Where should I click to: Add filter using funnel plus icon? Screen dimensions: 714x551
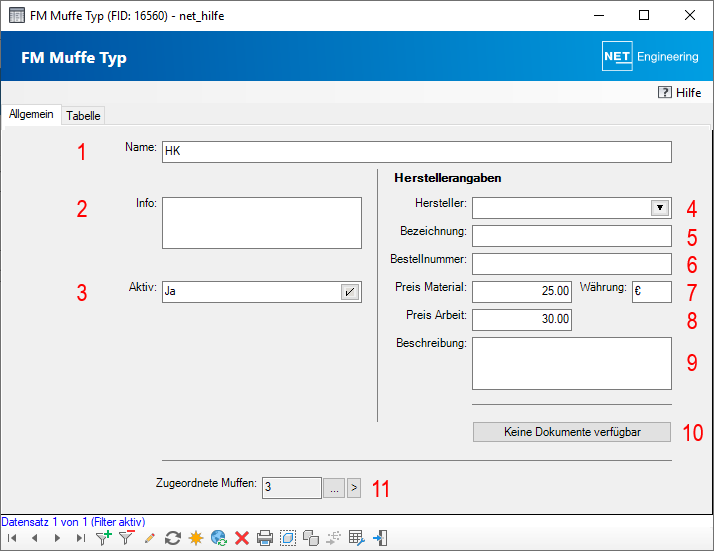(x=103, y=538)
